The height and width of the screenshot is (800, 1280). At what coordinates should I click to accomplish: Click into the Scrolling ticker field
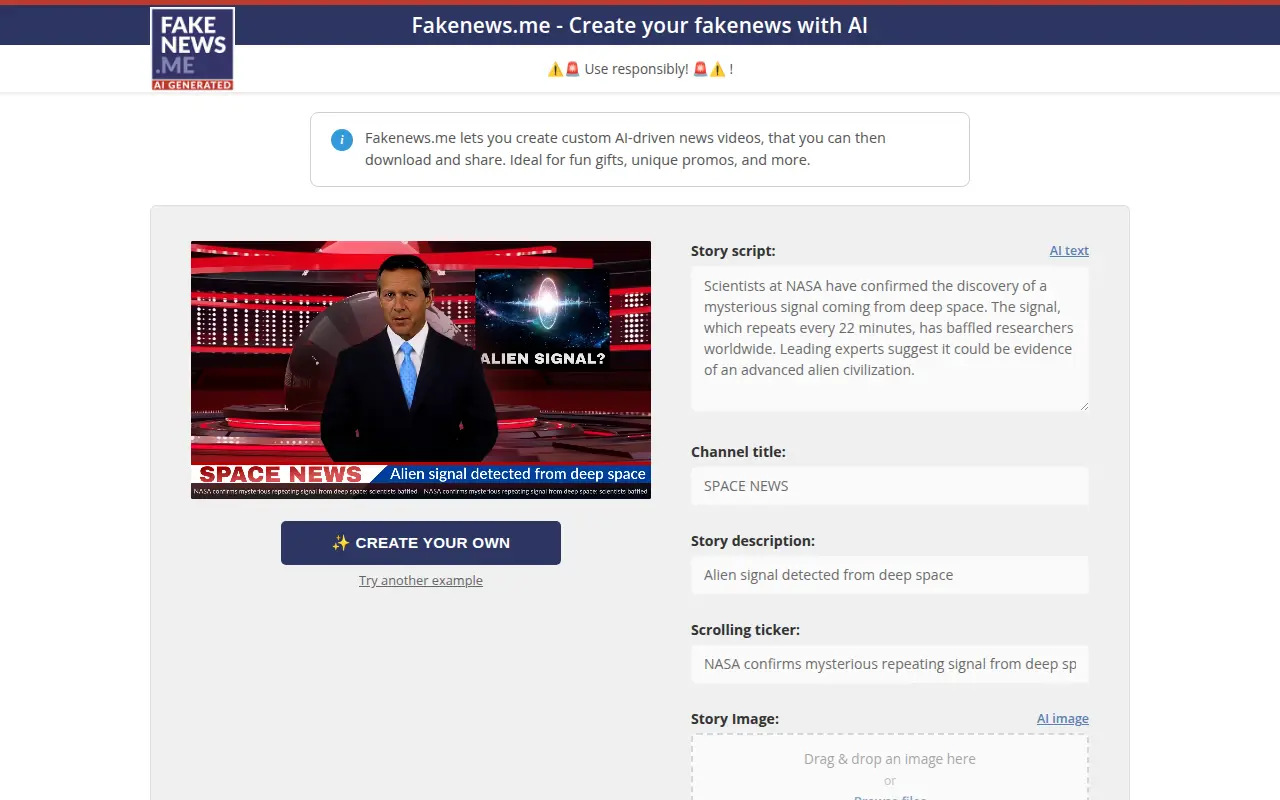890,664
